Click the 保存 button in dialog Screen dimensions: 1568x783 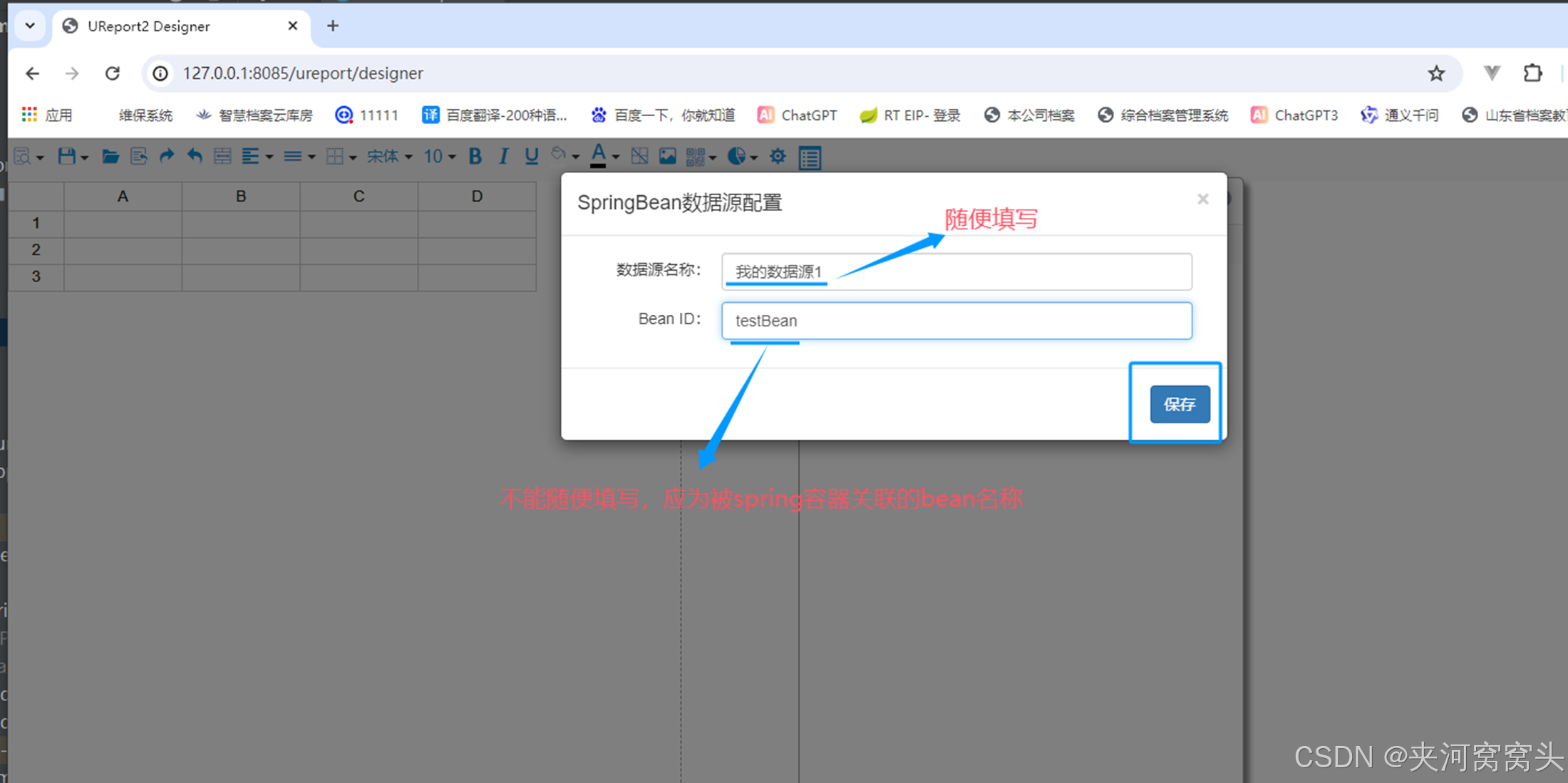1180,404
